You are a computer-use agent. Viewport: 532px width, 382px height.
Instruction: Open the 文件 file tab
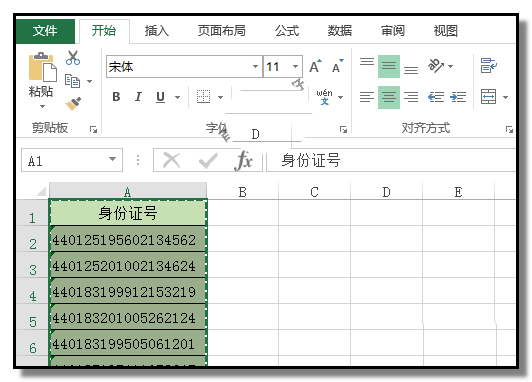click(45, 31)
